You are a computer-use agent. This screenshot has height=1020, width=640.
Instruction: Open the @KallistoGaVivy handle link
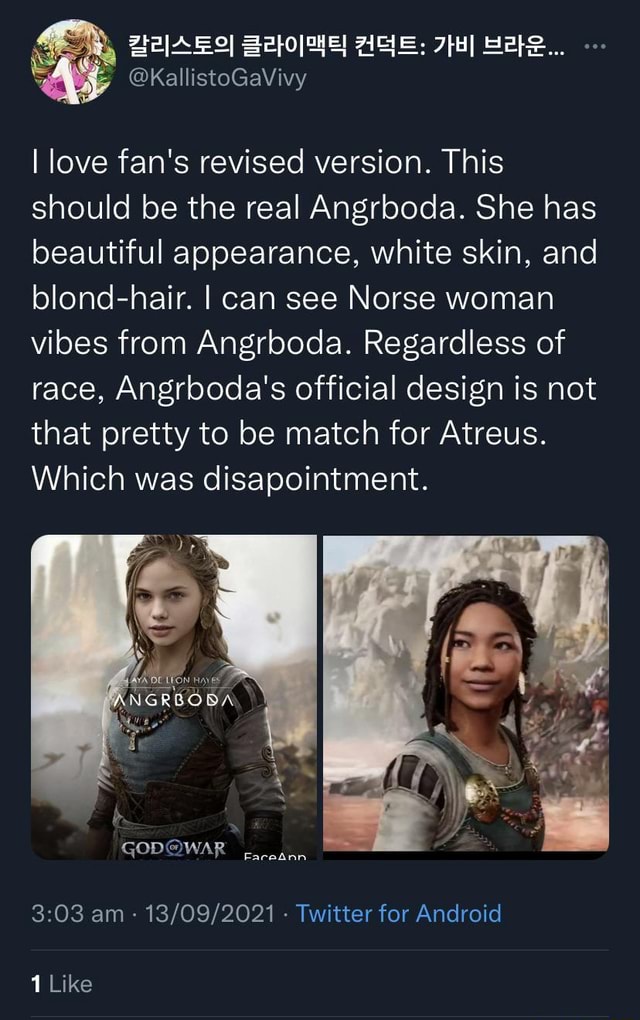click(x=217, y=78)
